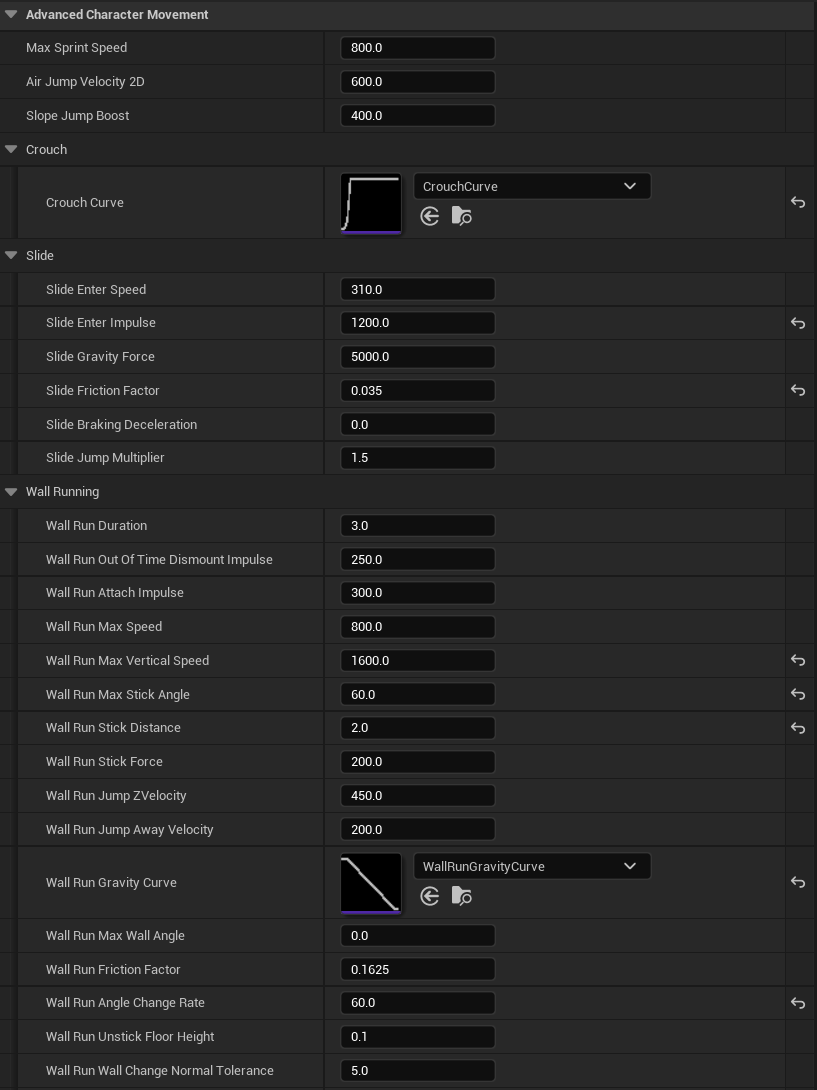Image resolution: width=817 pixels, height=1090 pixels.
Task: Edit the Wall Run Max Vertical Speed field
Action: [417, 660]
